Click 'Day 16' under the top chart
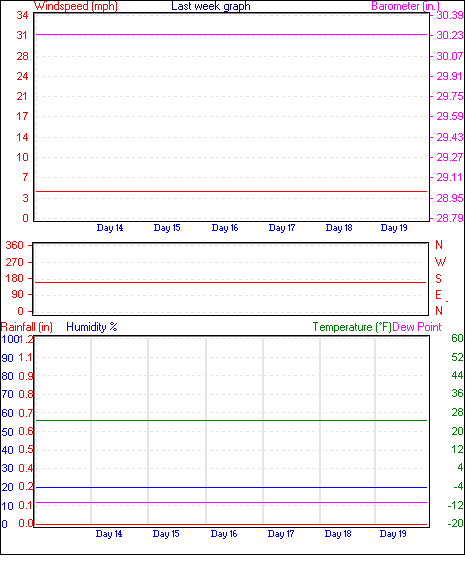The height and width of the screenshot is (563, 465). point(225,228)
